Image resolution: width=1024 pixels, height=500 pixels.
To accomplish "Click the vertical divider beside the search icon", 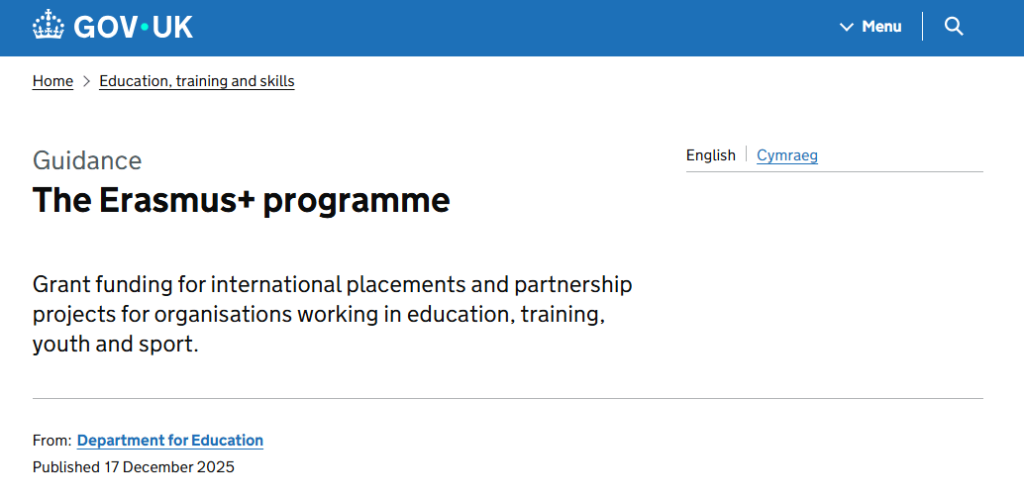I will coord(922,27).
